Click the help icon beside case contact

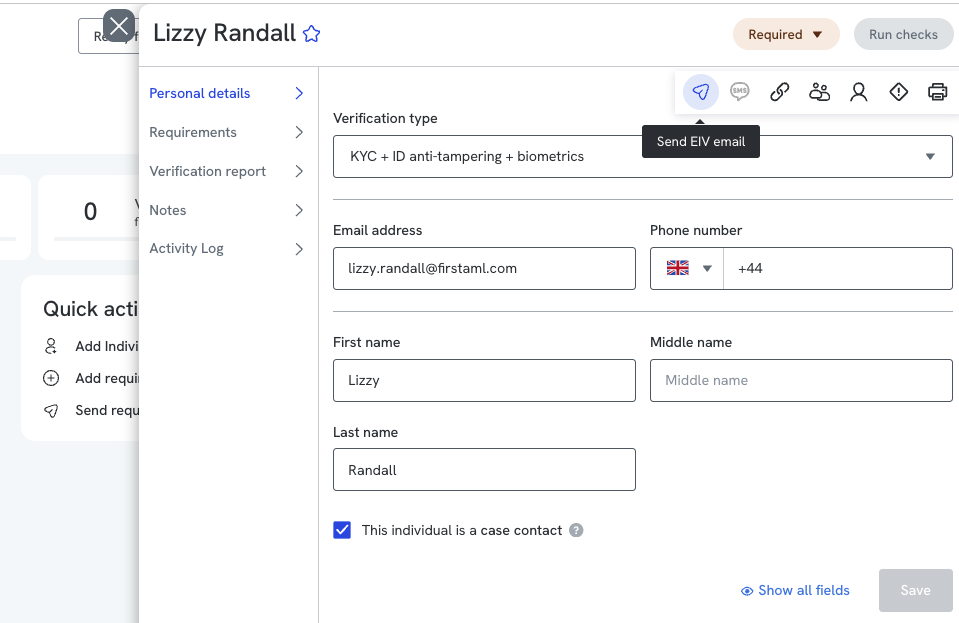click(576, 530)
